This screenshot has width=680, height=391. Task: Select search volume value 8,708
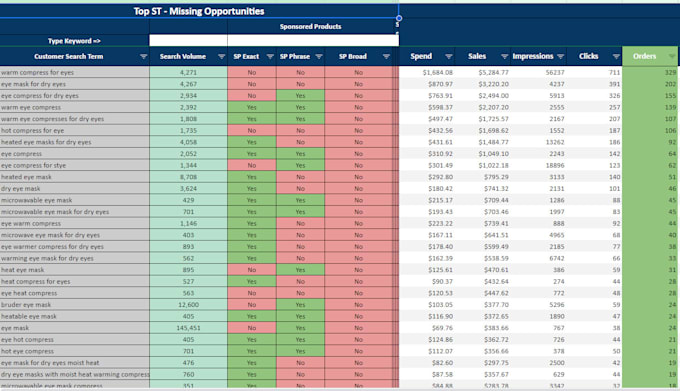(188, 177)
